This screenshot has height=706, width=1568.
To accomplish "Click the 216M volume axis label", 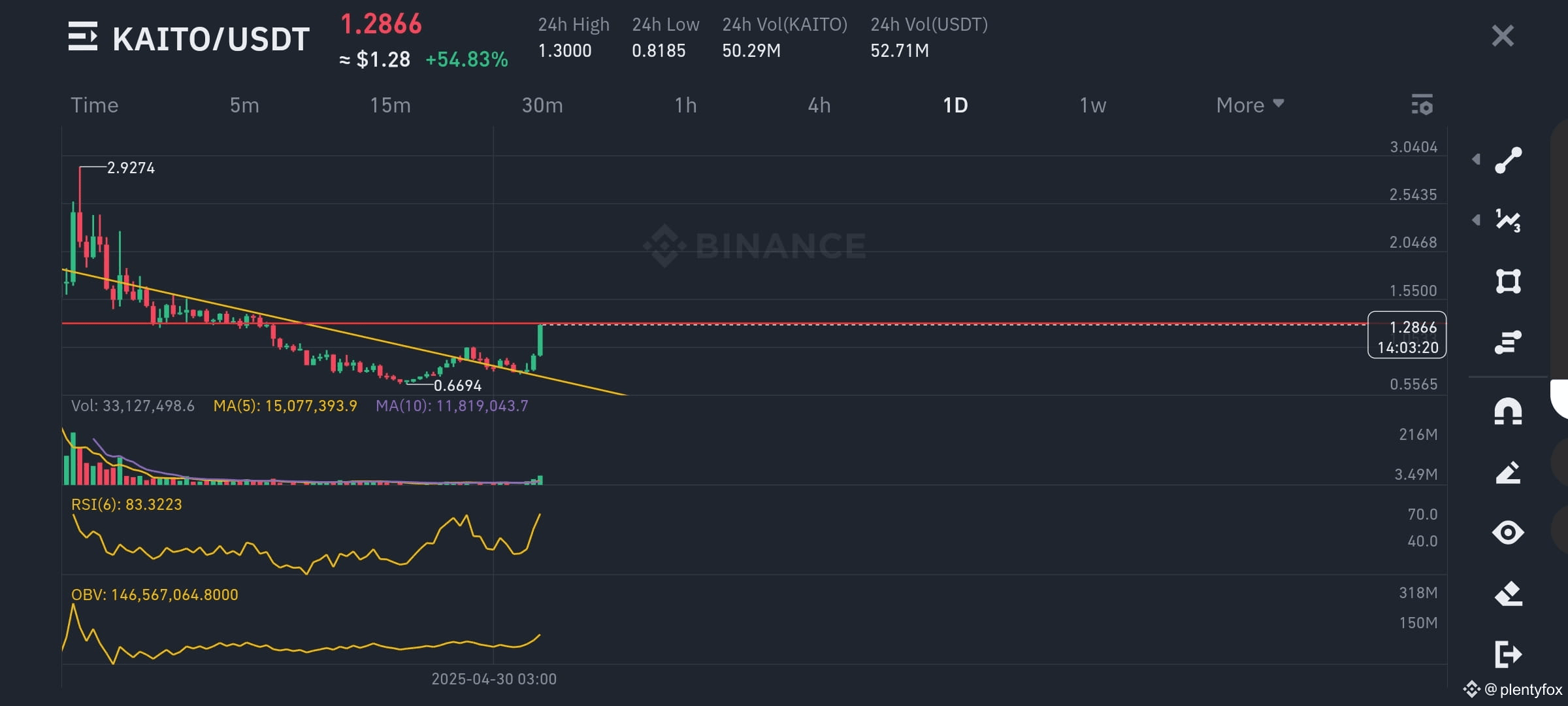I will click(x=1418, y=435).
